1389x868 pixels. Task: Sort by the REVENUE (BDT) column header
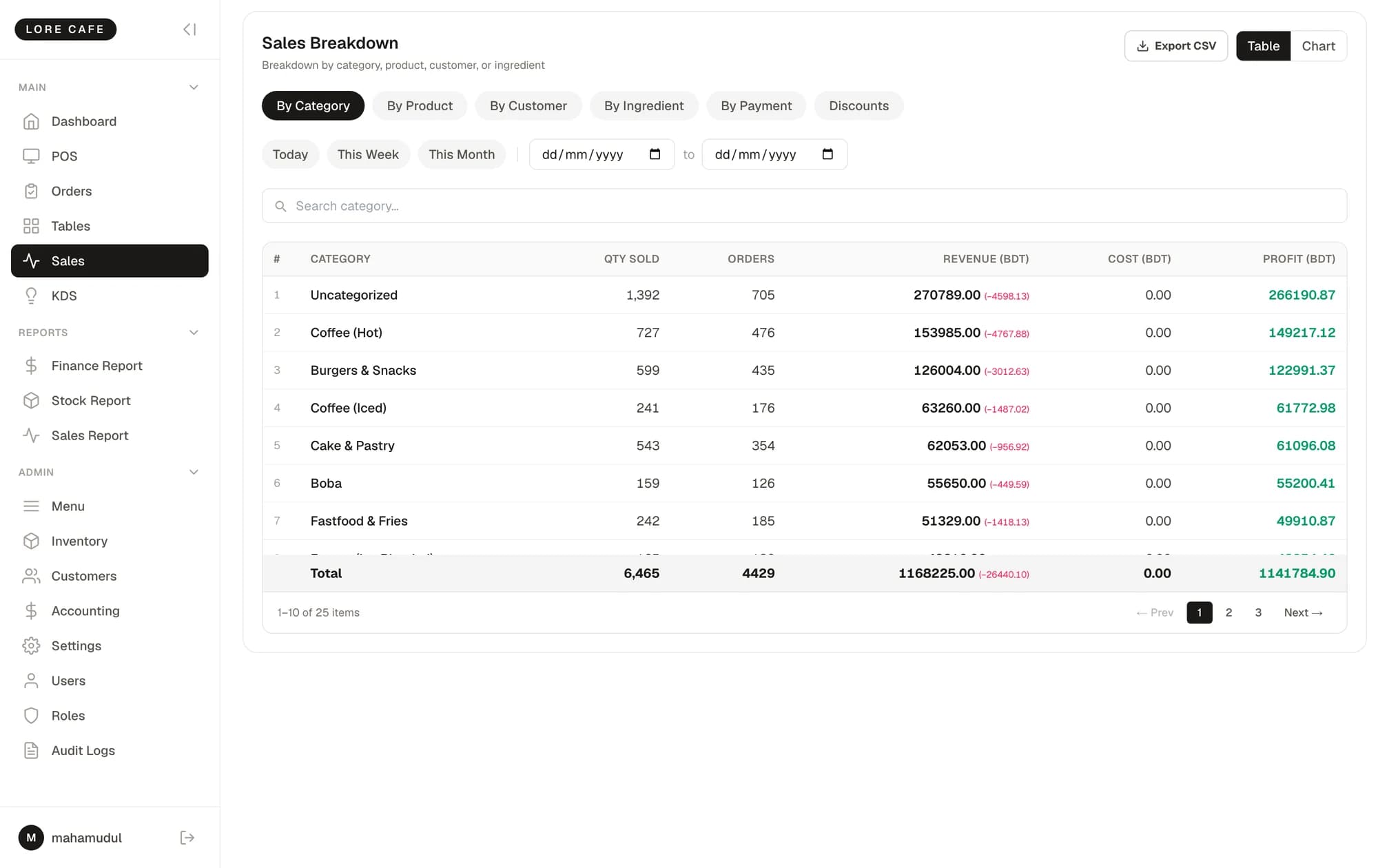985,259
